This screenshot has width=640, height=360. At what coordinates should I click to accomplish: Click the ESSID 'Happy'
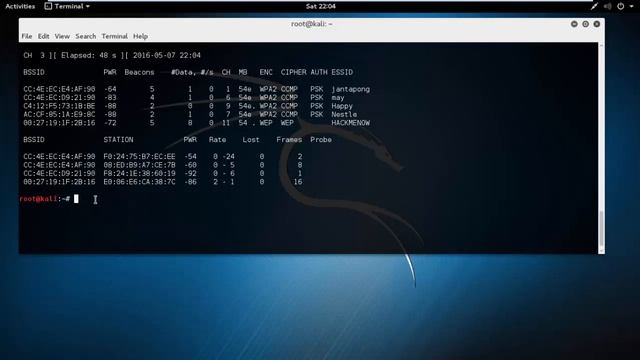[342, 106]
